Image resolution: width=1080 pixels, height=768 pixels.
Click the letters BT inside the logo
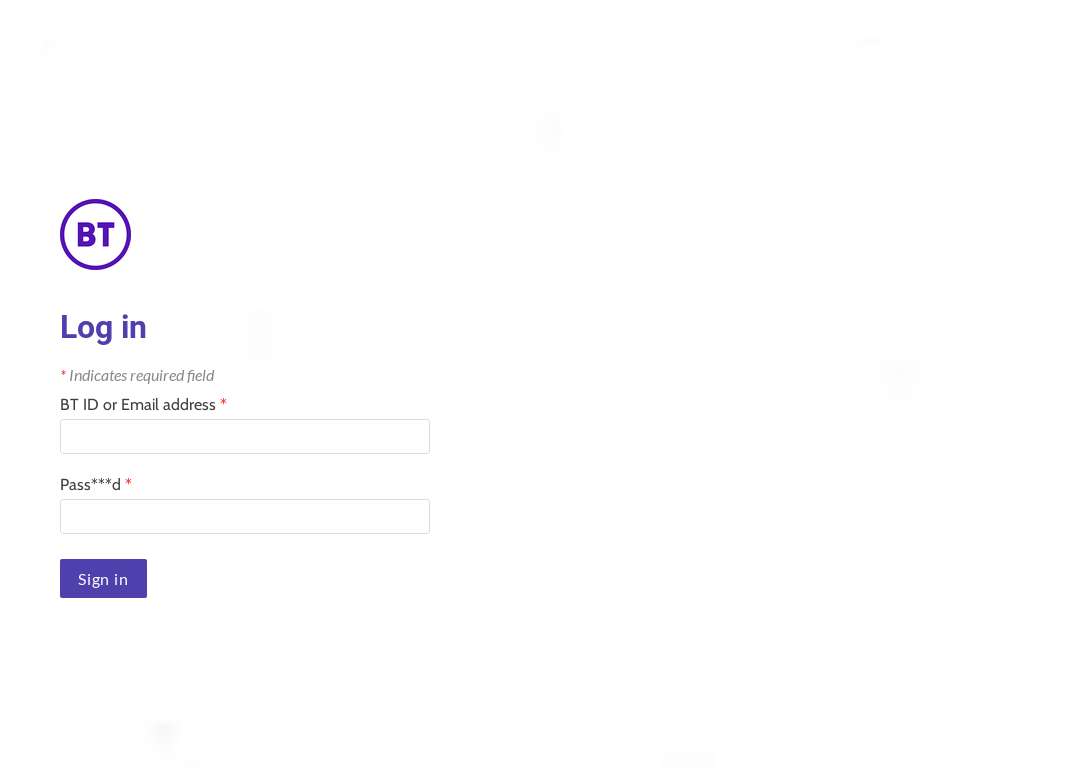click(95, 235)
